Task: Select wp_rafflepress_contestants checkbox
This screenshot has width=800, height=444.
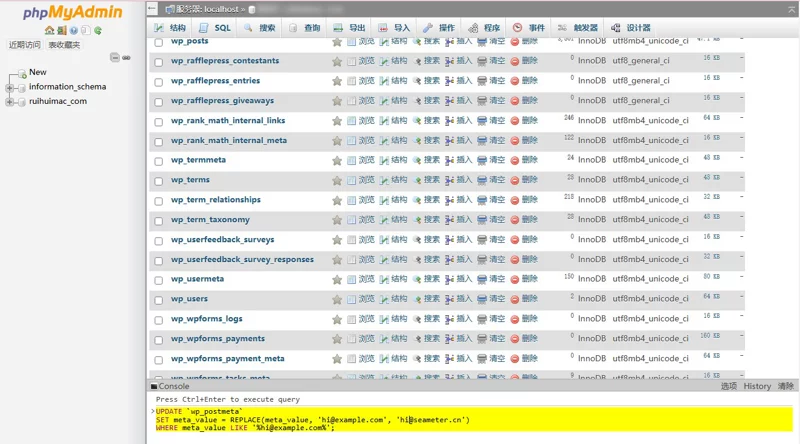Action: pyautogui.click(x=159, y=62)
